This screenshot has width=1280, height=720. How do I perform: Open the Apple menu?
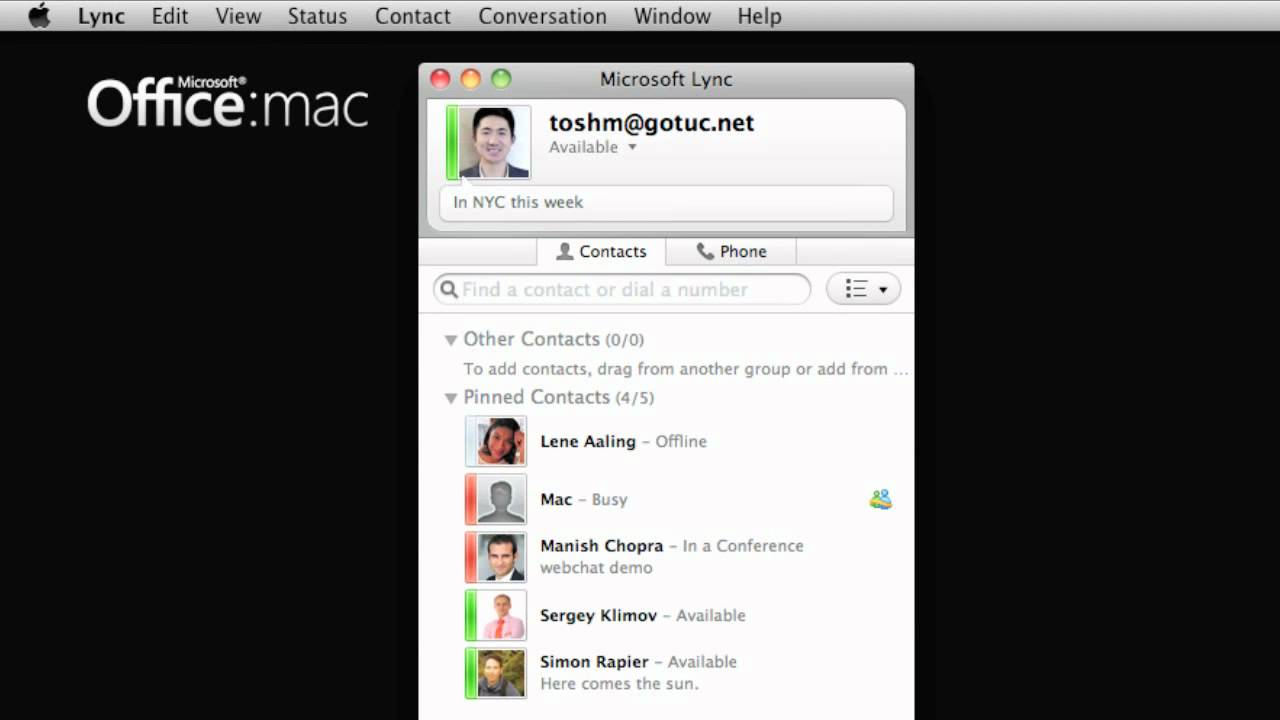(39, 16)
